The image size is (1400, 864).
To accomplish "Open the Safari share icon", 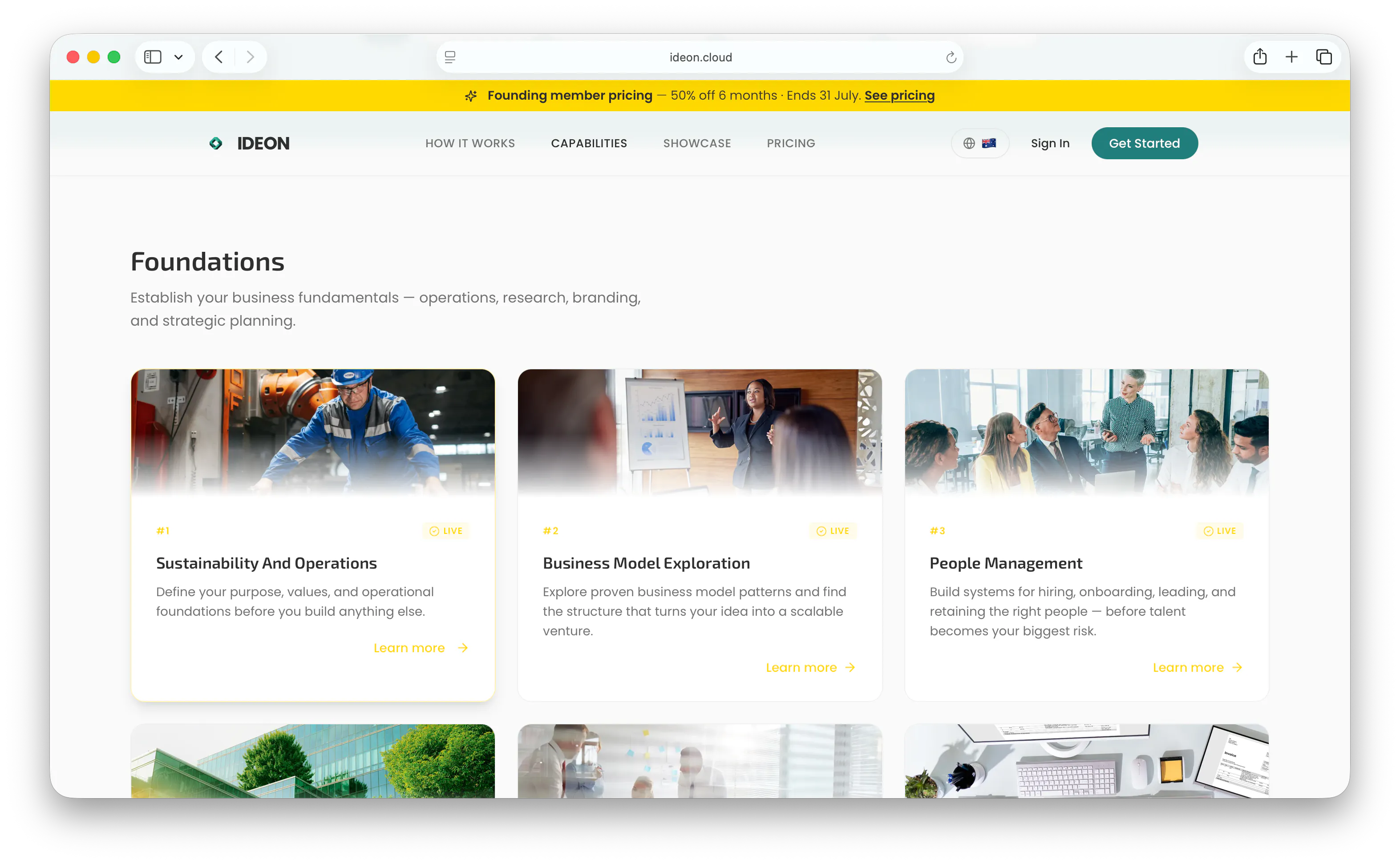I will coord(1260,57).
